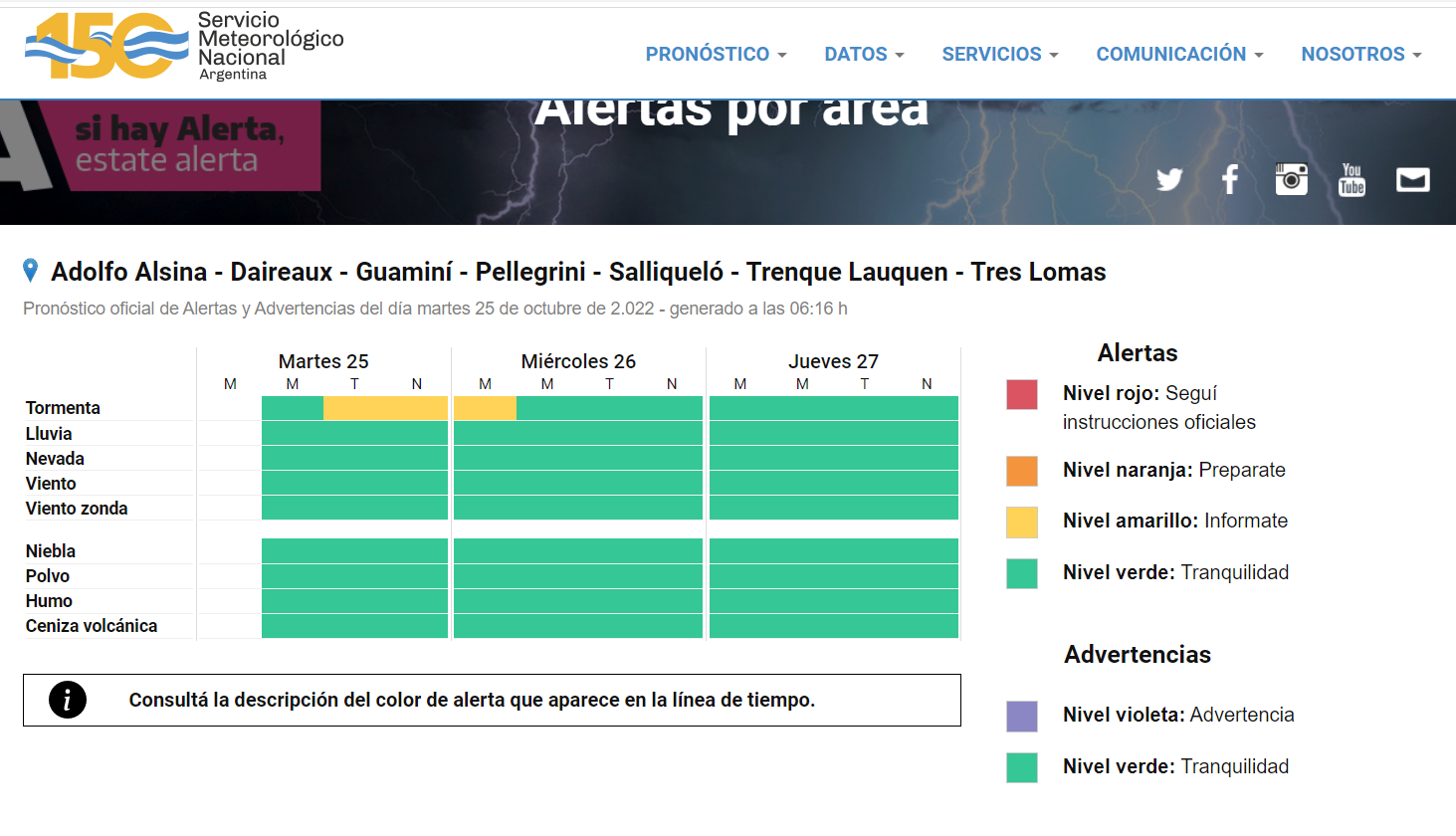Click the Nivel naranja orange swatch
The image size is (1456, 836).
1022,471
